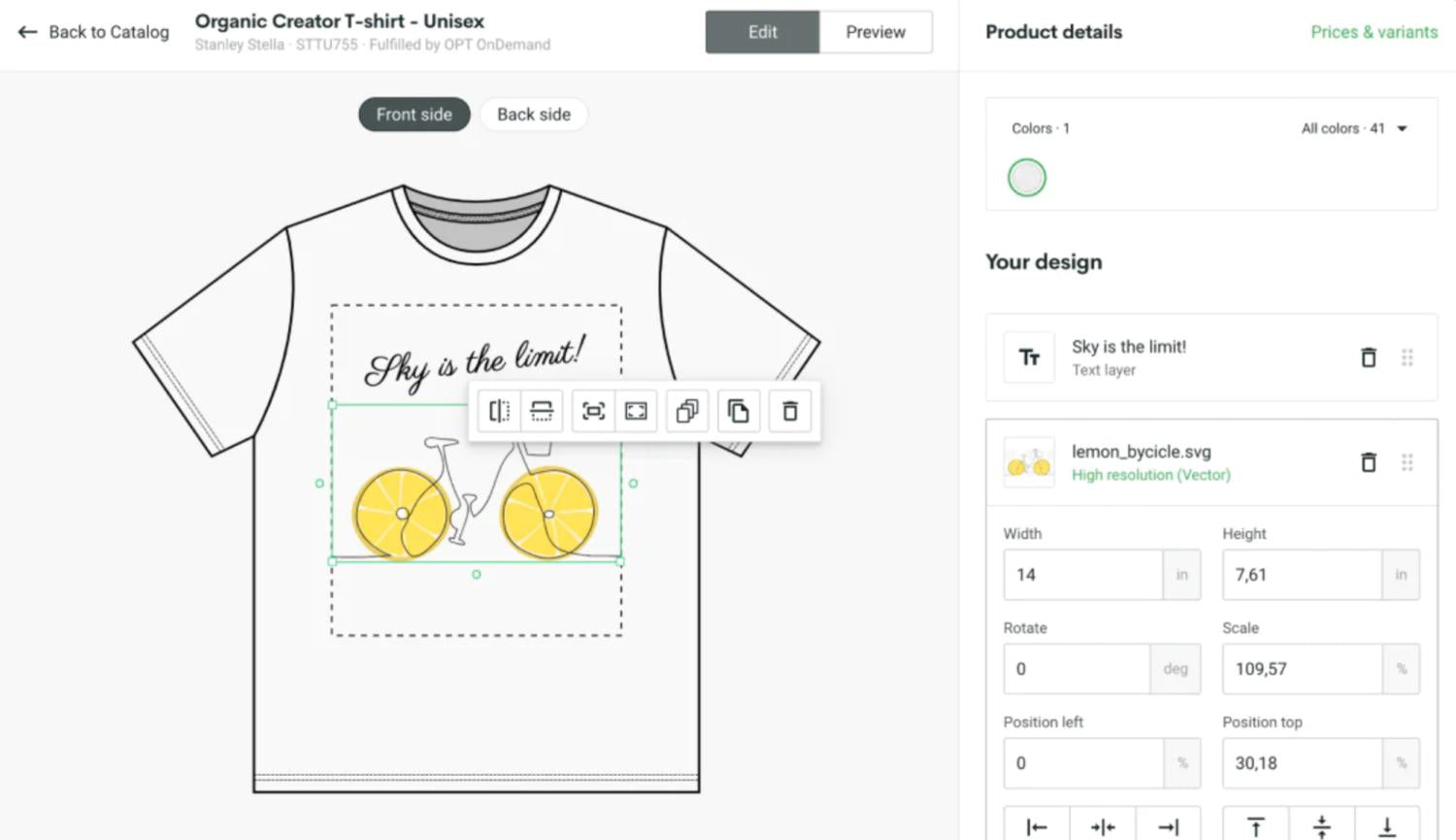The height and width of the screenshot is (840, 1456).
Task: Click the duplicate layer icon in floating toolbar
Action: 687,411
